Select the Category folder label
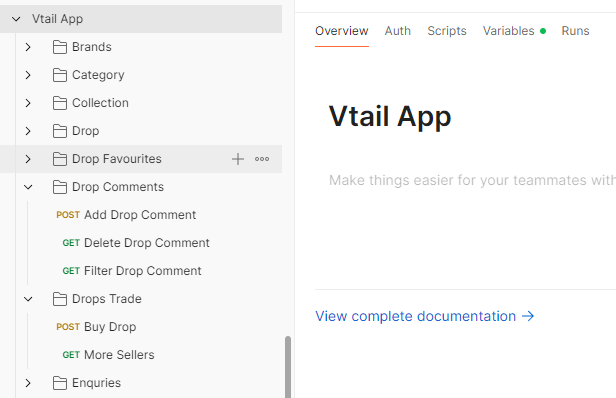616x398 pixels. pyautogui.click(x=98, y=75)
